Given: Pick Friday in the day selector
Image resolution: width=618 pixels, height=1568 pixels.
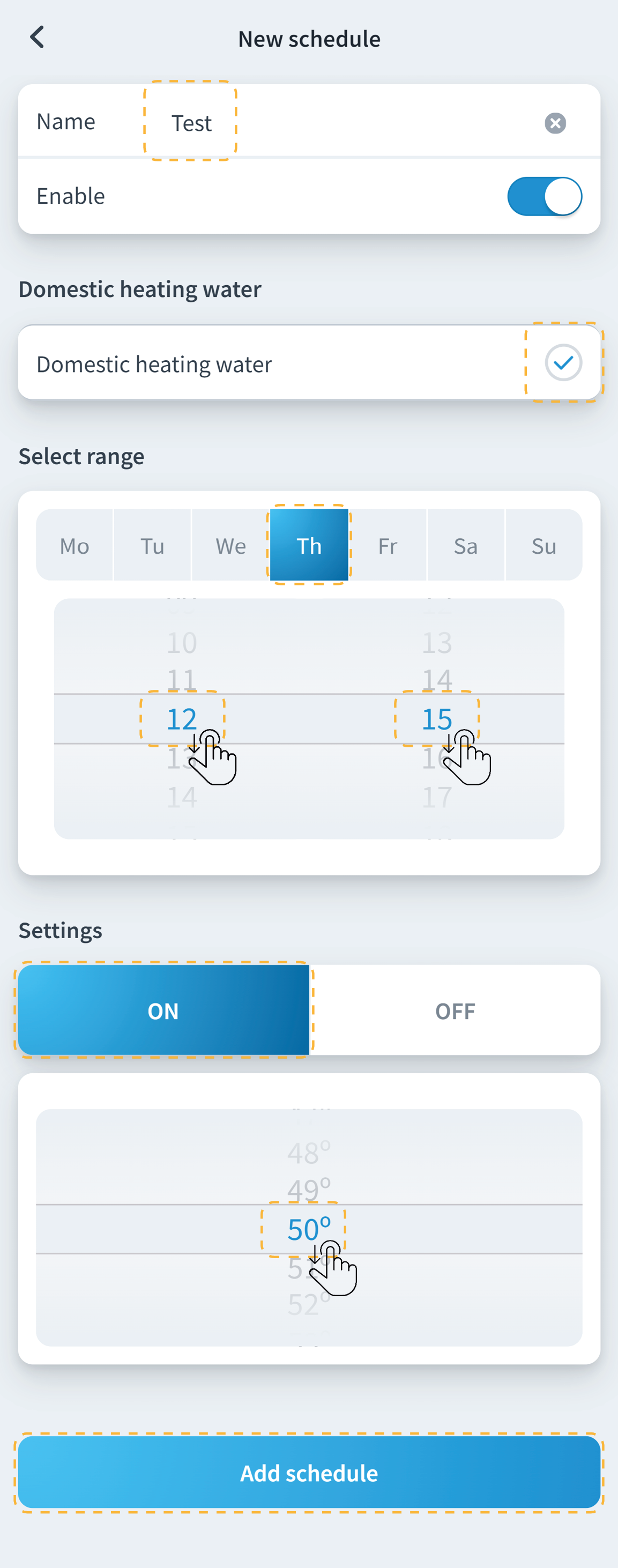Looking at the screenshot, I should (387, 545).
